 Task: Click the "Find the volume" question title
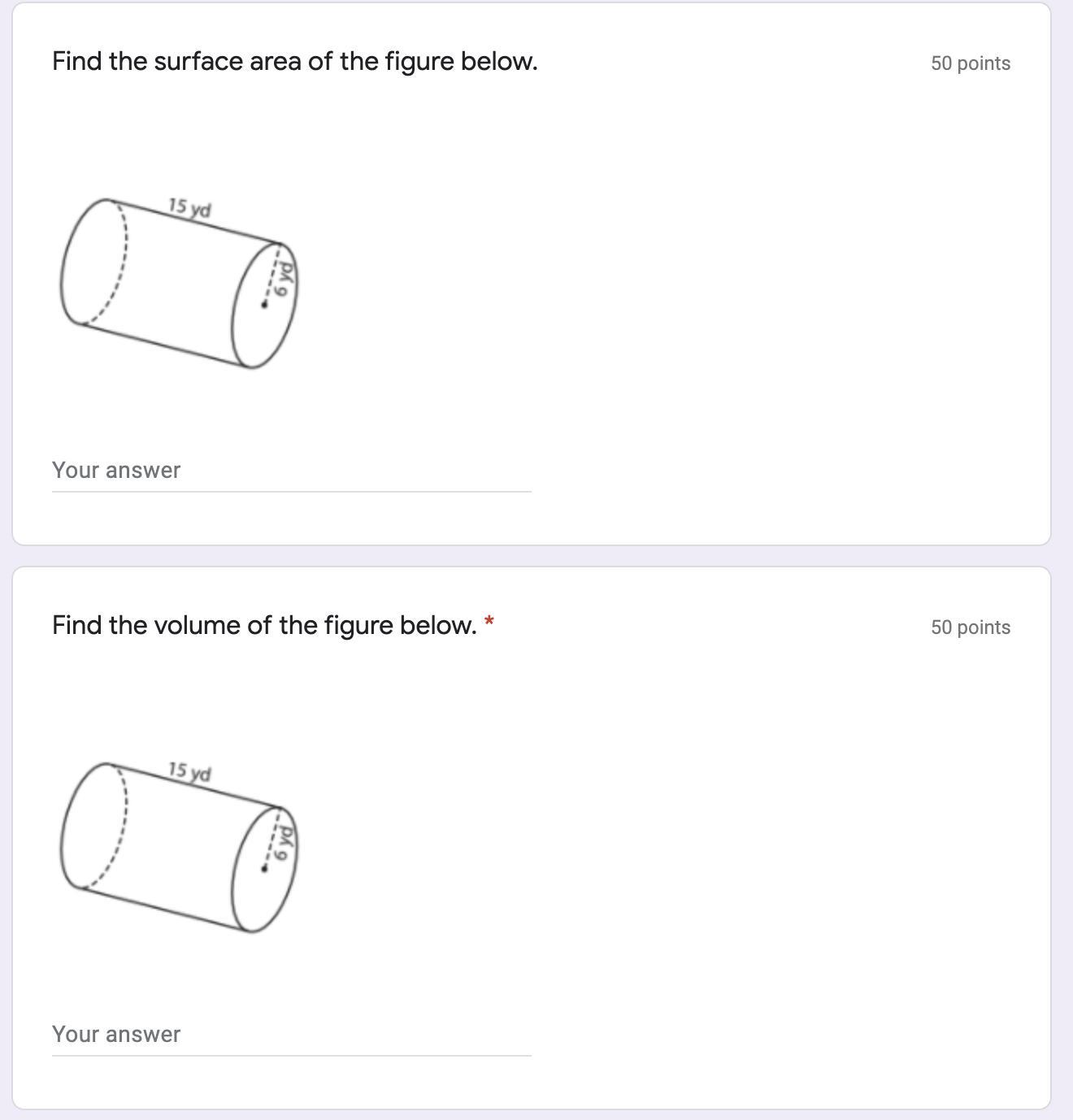point(264,626)
